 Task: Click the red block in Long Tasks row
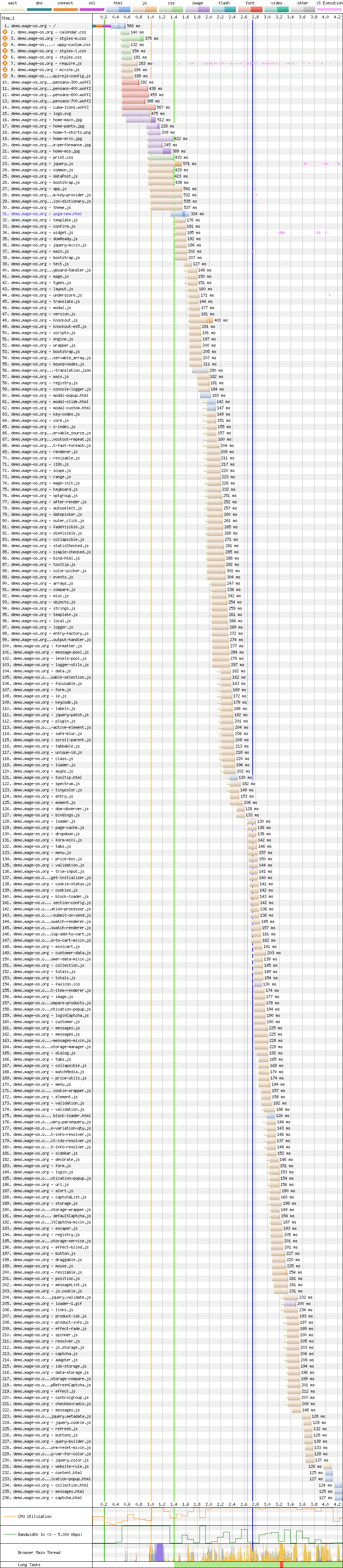281,1564
